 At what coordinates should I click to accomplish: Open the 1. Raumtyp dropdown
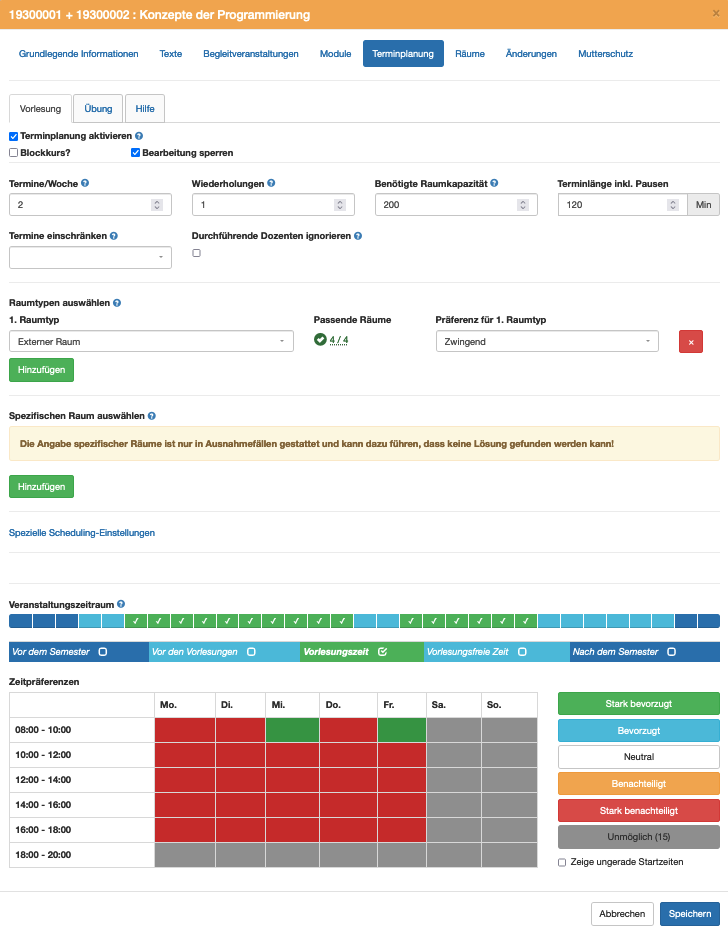pyautogui.click(x=151, y=341)
